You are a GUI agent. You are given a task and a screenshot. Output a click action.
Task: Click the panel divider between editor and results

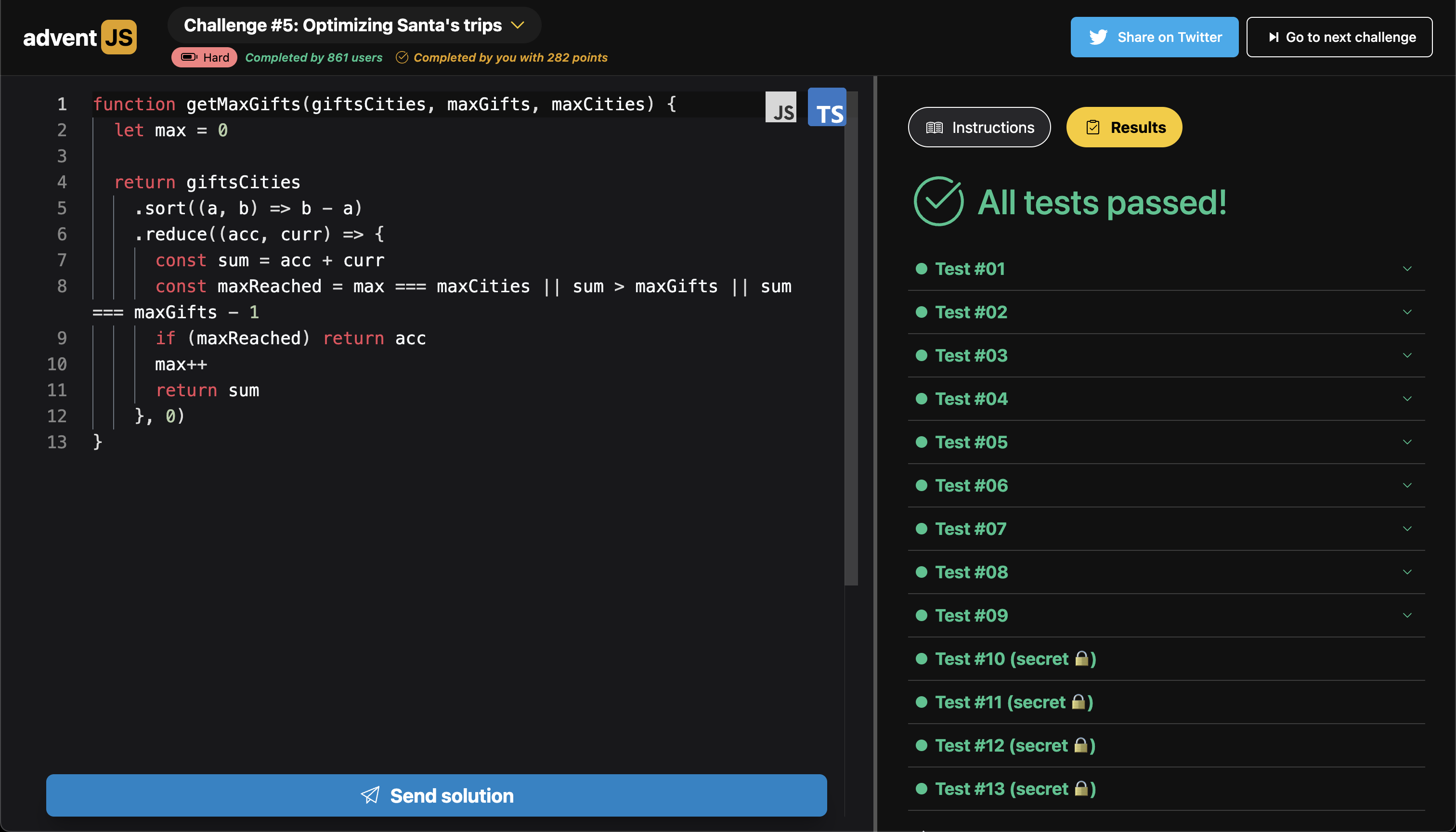click(875, 454)
